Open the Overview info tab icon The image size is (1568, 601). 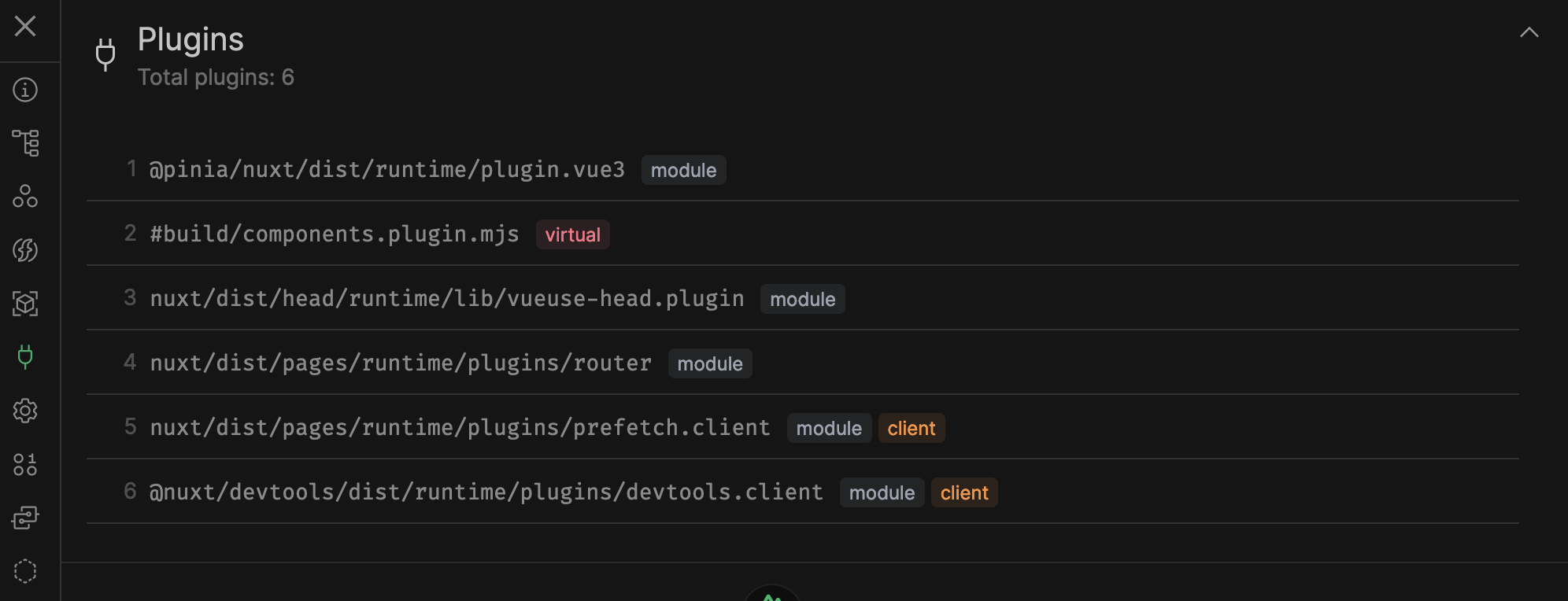click(x=25, y=90)
